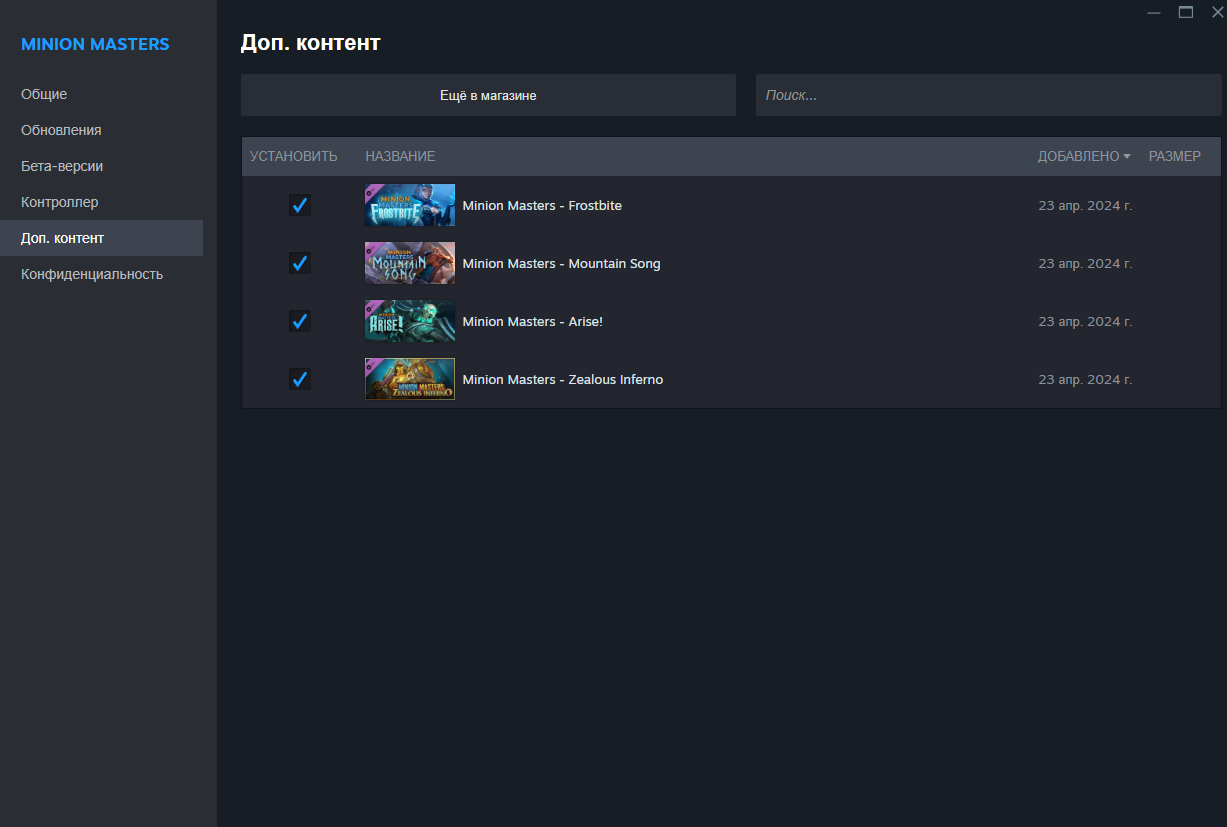Open the Zealous Inferno DLC thumbnail
The image size is (1227, 827).
[410, 379]
